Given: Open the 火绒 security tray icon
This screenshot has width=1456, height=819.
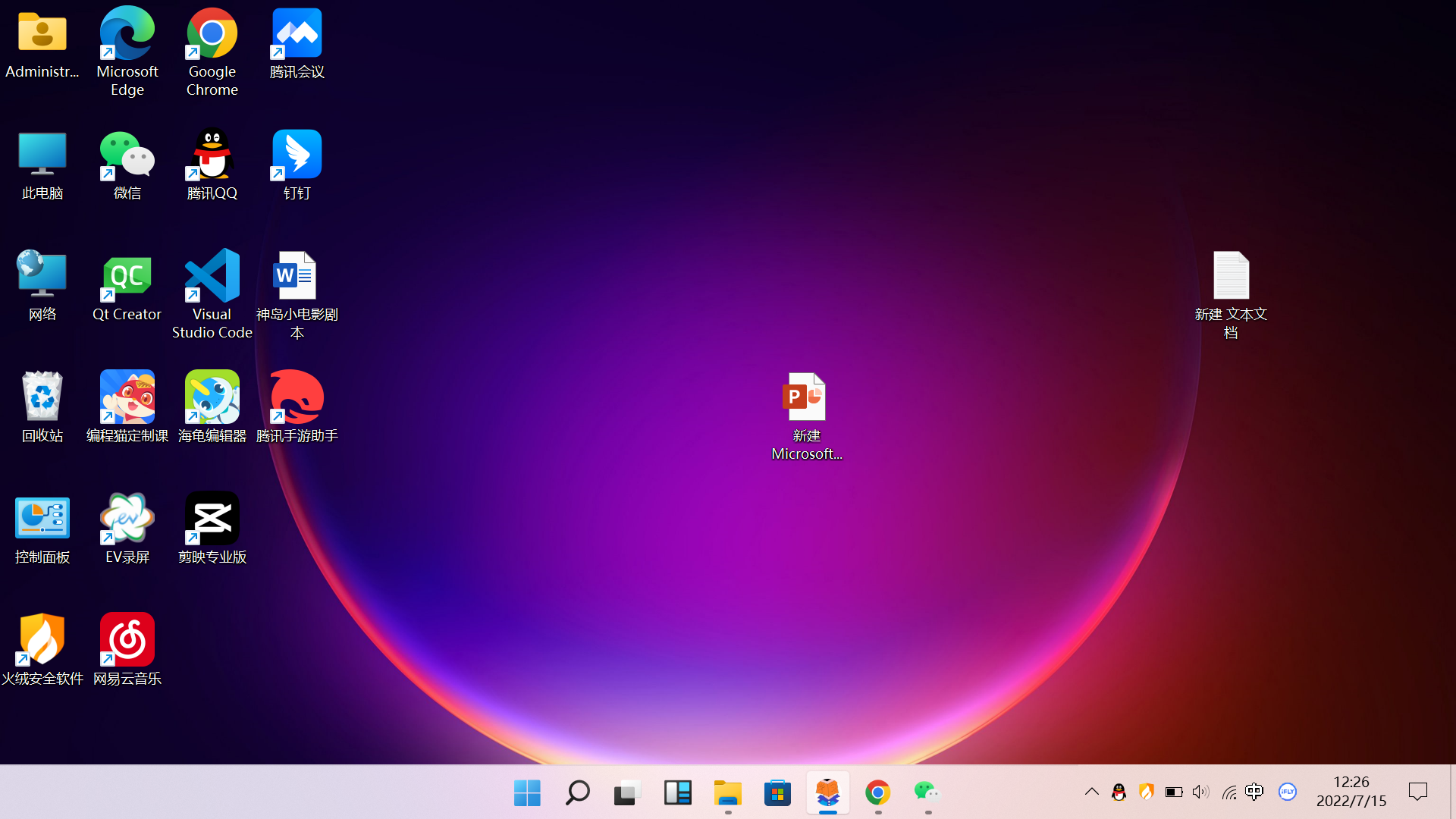Looking at the screenshot, I should (1146, 792).
